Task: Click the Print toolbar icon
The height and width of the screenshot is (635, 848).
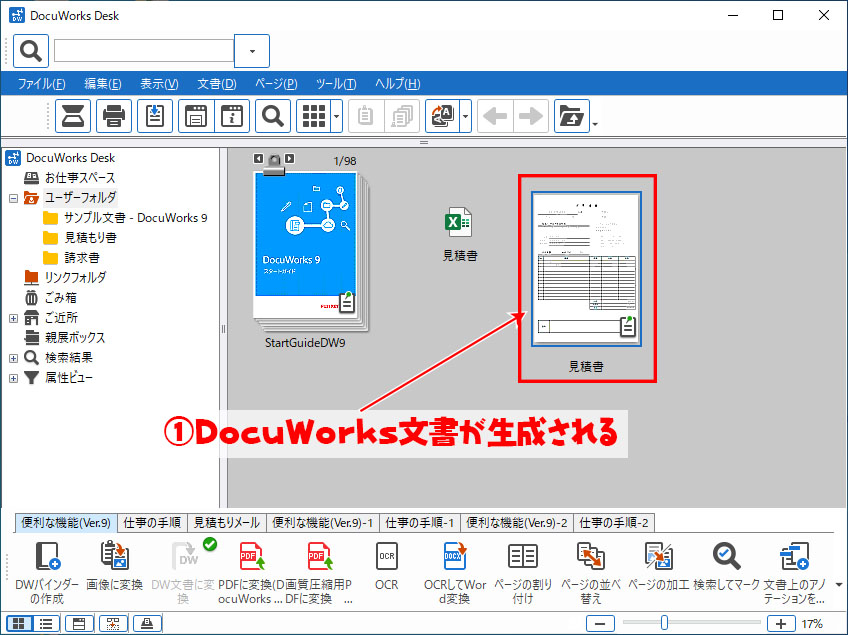Action: (114, 116)
